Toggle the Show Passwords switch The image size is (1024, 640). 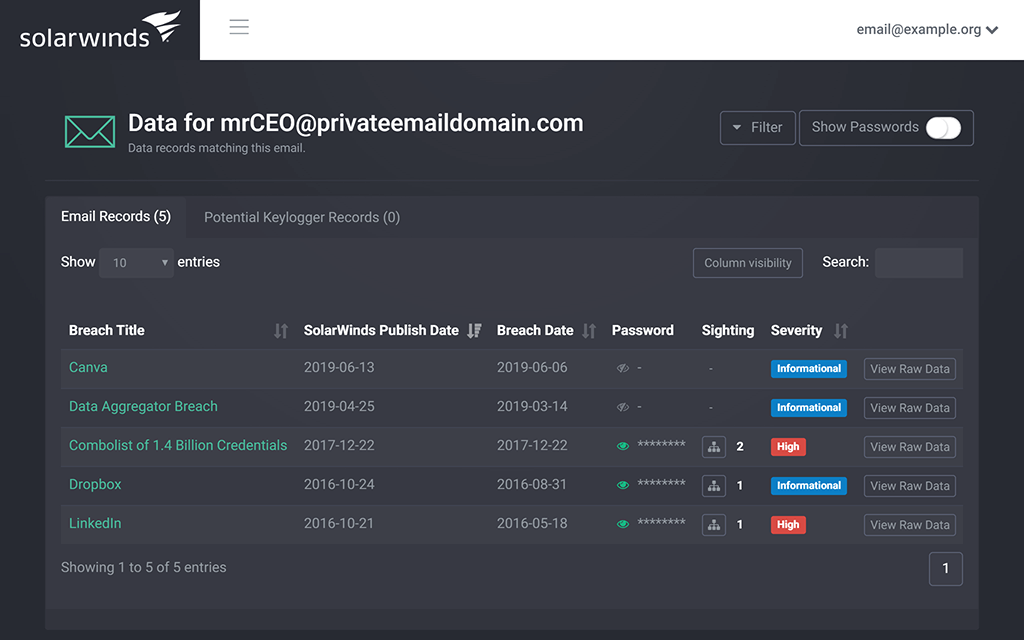pos(943,128)
